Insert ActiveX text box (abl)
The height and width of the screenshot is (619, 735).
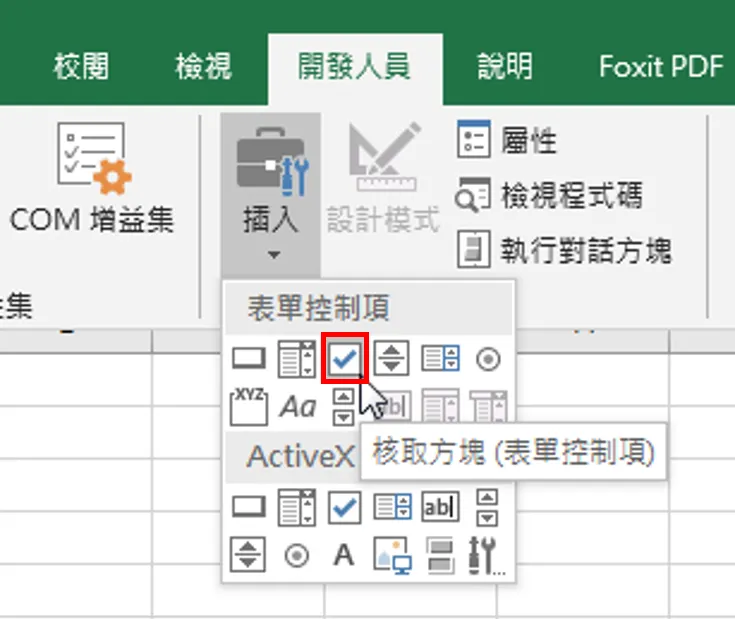440,507
